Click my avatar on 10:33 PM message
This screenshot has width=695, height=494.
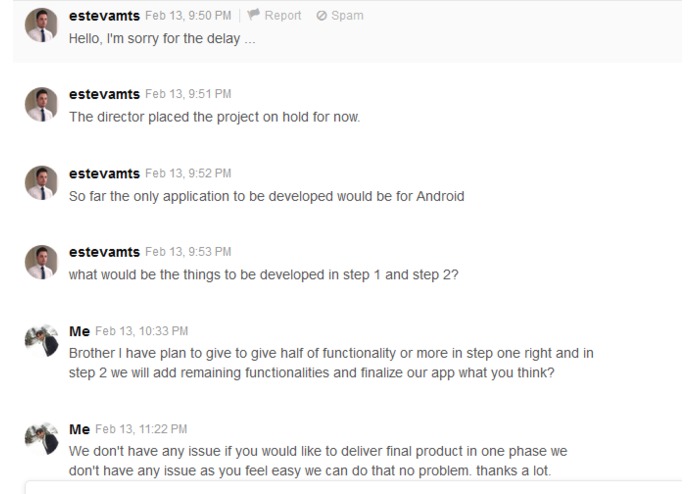(x=41, y=341)
